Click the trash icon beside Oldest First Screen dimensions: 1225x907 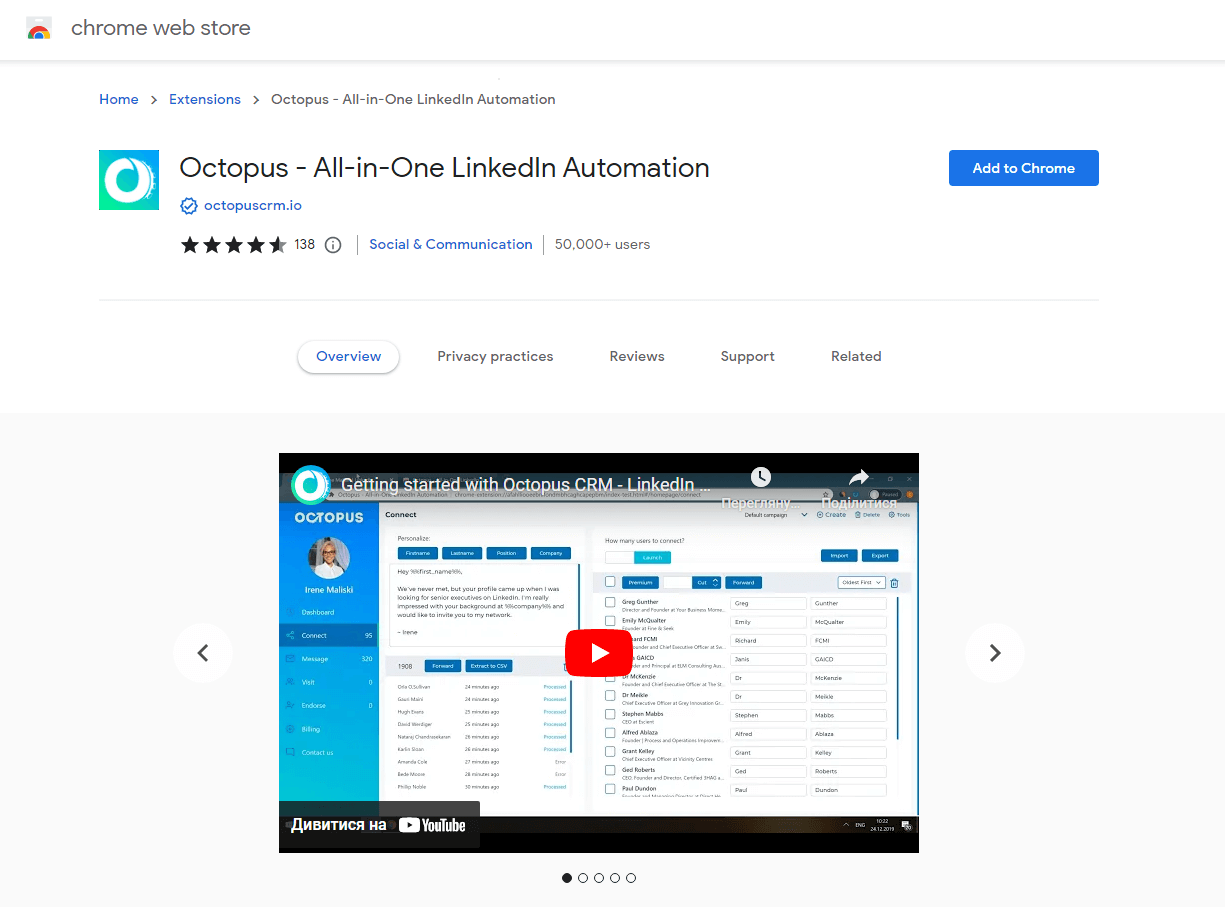tap(894, 582)
